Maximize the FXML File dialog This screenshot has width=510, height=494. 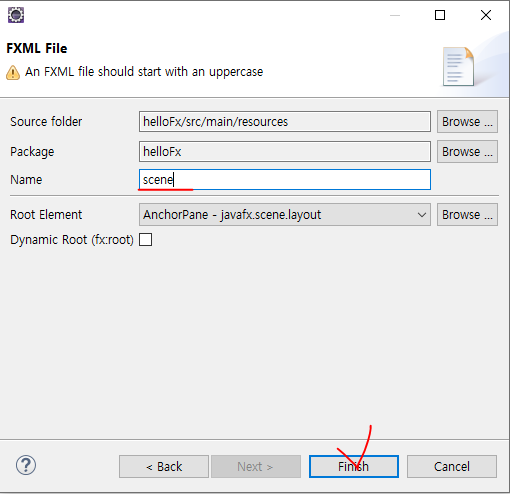click(x=440, y=15)
